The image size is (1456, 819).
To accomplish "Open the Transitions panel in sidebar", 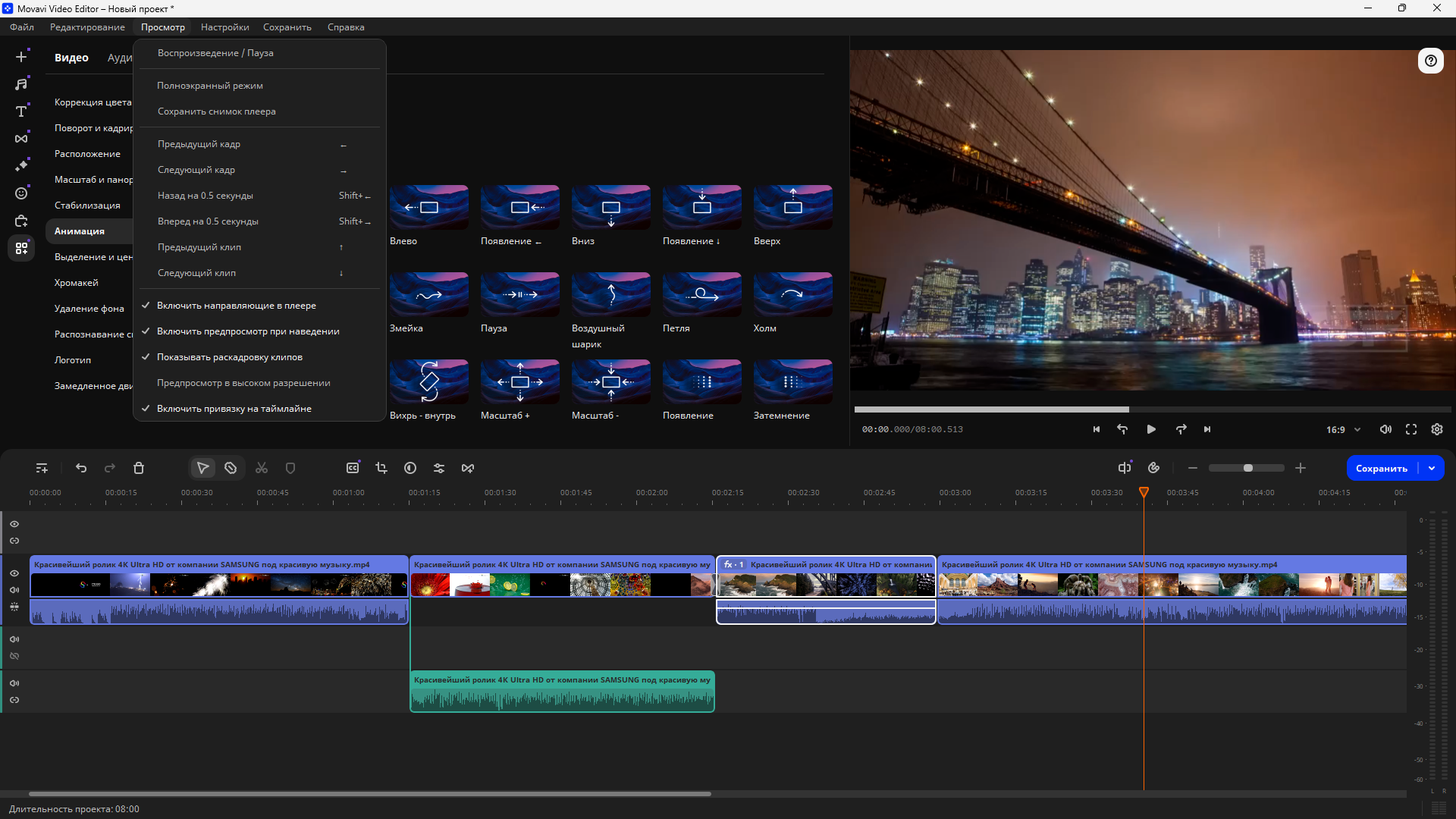I will click(21, 139).
